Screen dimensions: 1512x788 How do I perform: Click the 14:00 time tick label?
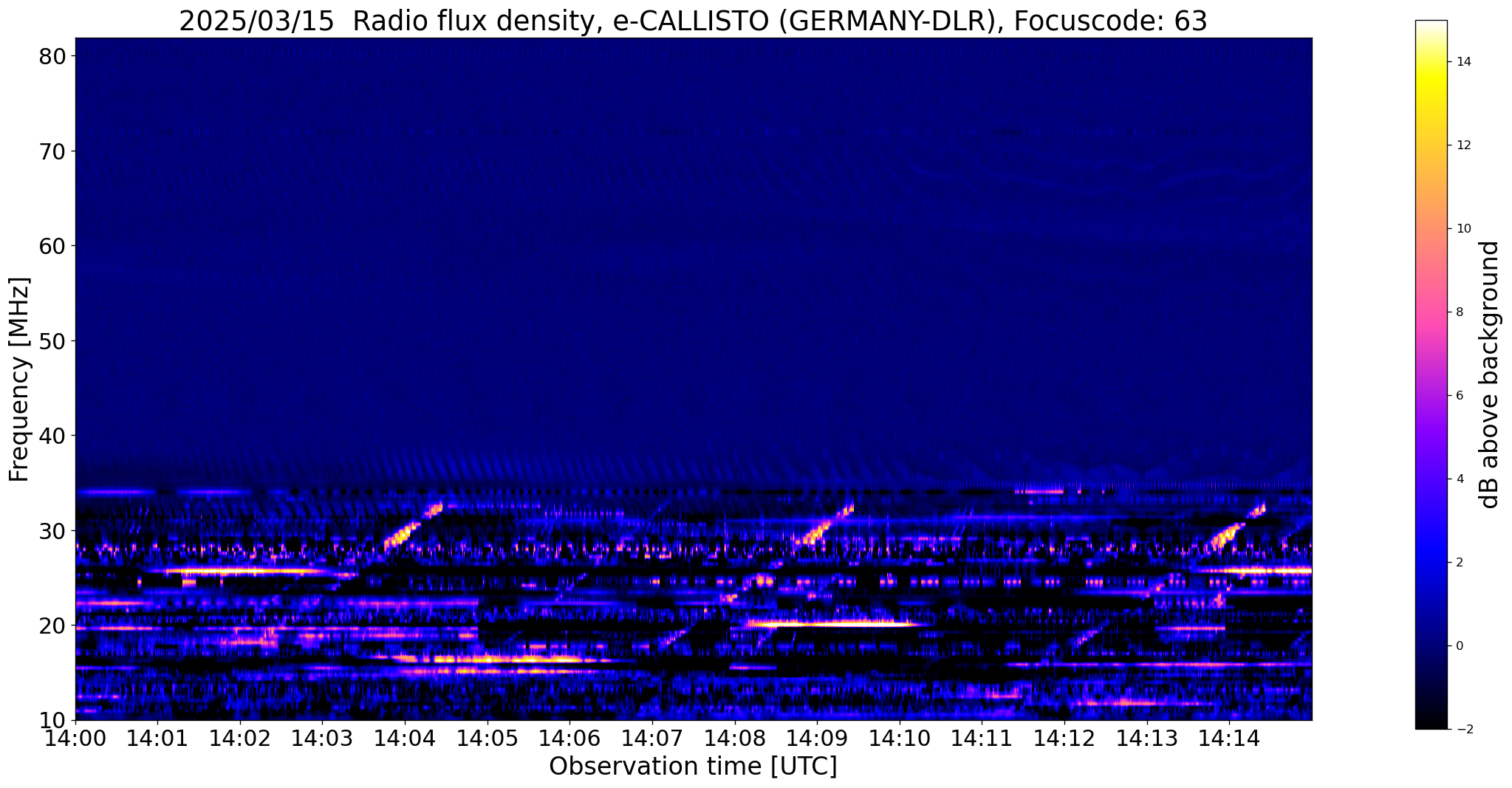pos(75,737)
